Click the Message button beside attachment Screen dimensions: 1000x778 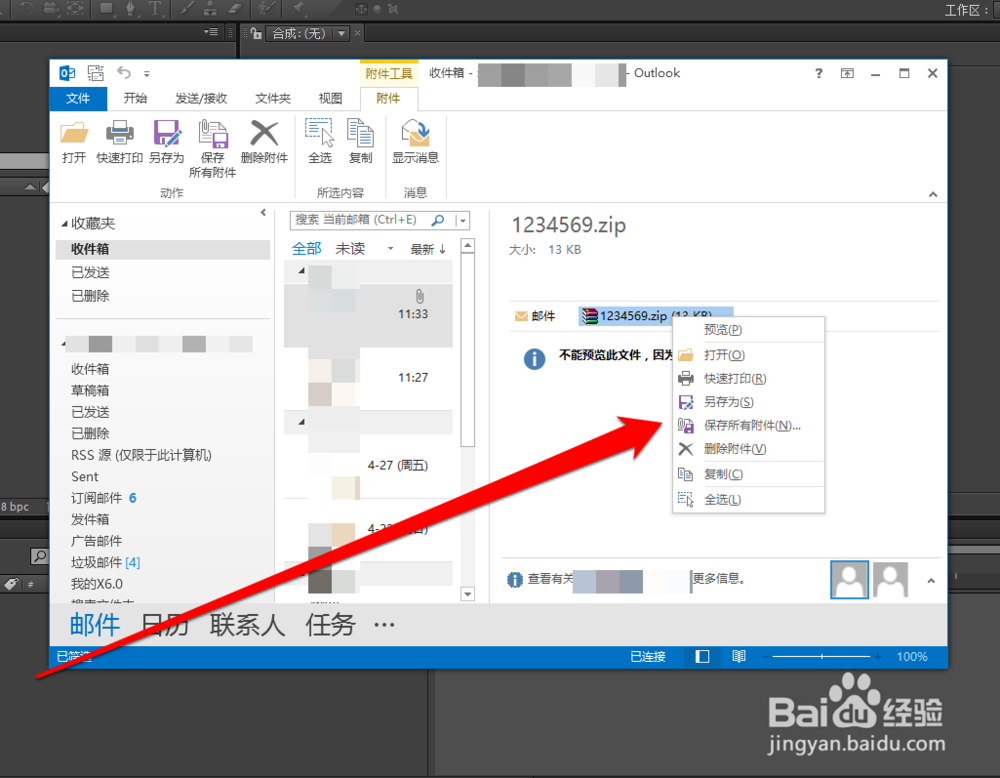coord(535,316)
